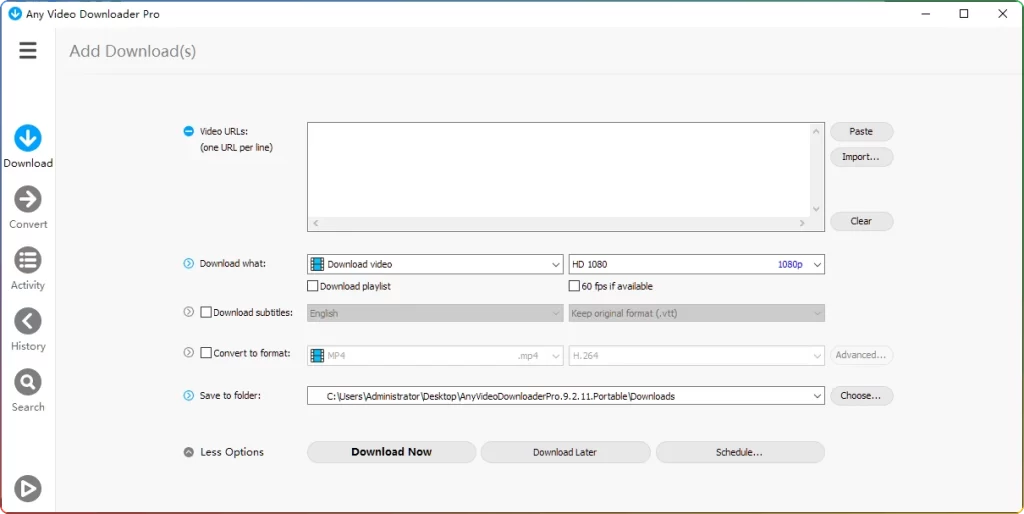This screenshot has width=1024, height=514.
Task: Click arrow icon beside Download subtitles
Action: [189, 312]
